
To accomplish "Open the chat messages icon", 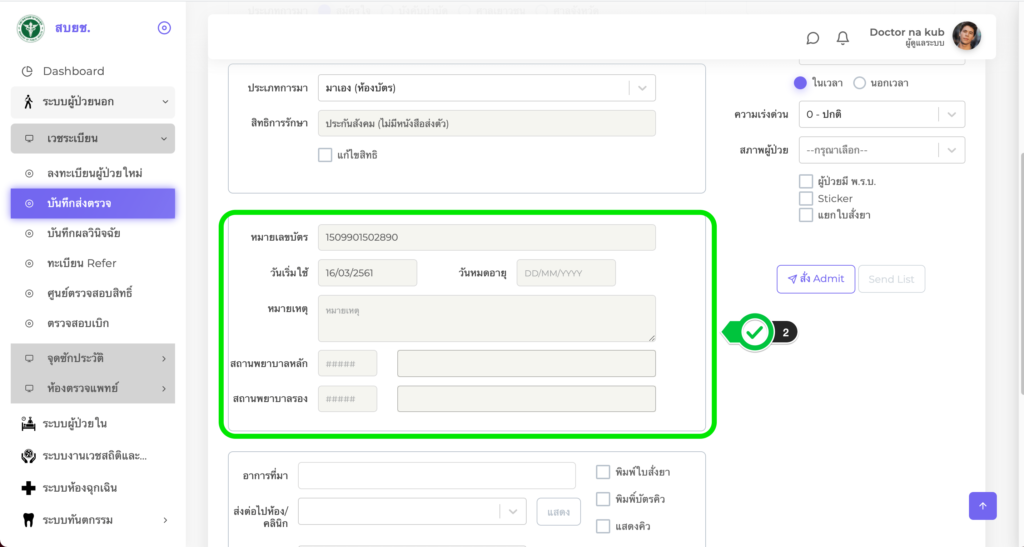I will [x=813, y=38].
